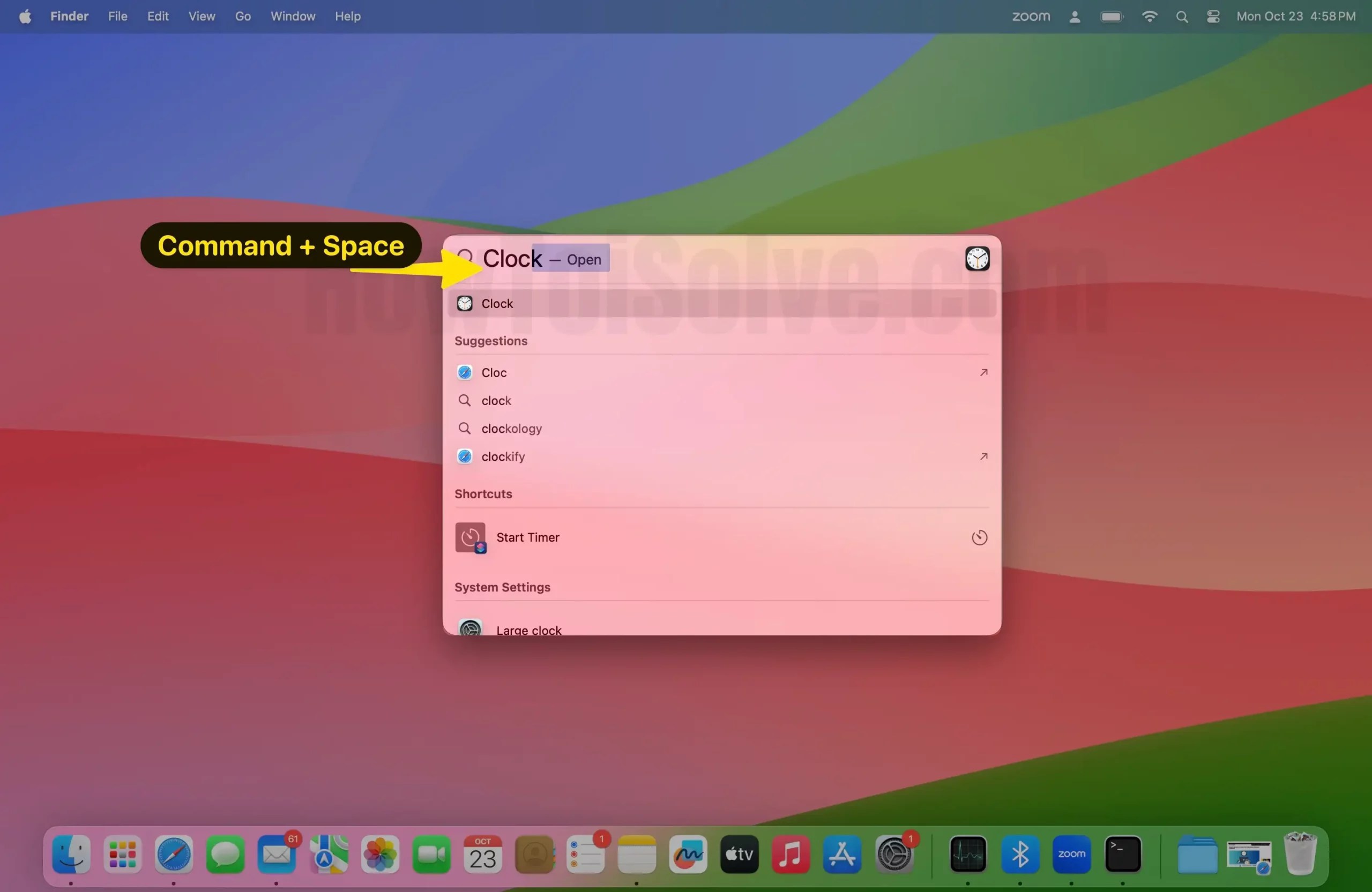Viewport: 1372px width, 892px height.
Task: Click the Wi-Fi icon in the menu bar
Action: [1150, 16]
